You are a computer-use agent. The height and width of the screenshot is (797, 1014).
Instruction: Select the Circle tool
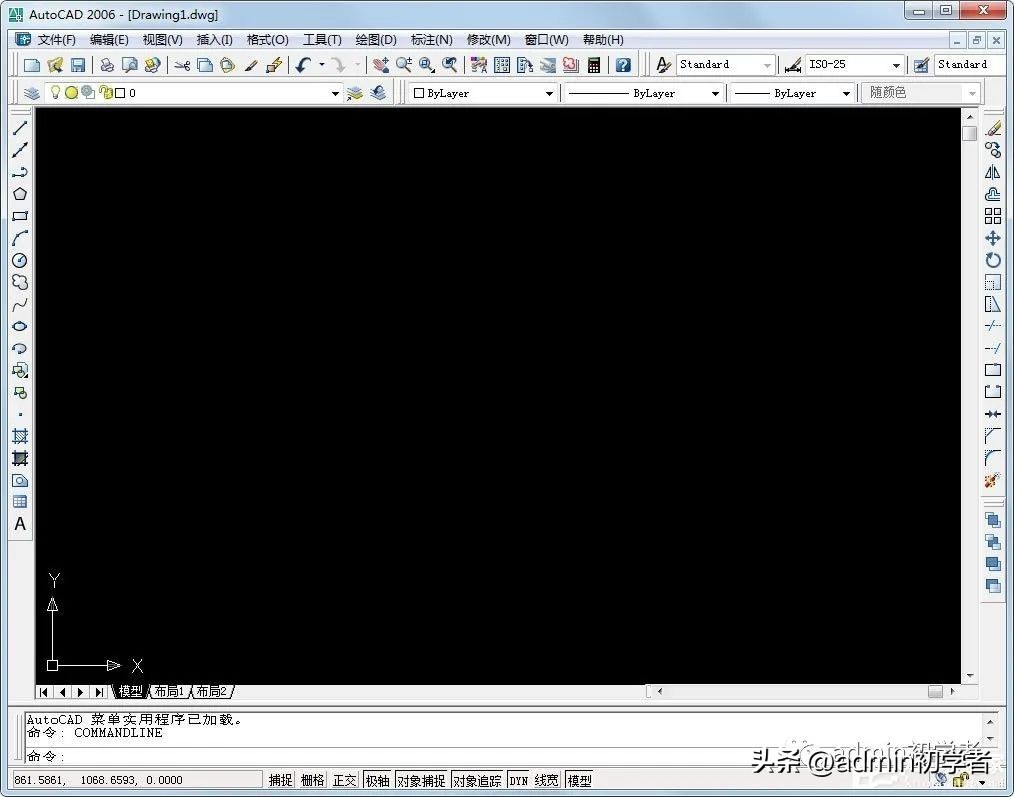tap(21, 261)
